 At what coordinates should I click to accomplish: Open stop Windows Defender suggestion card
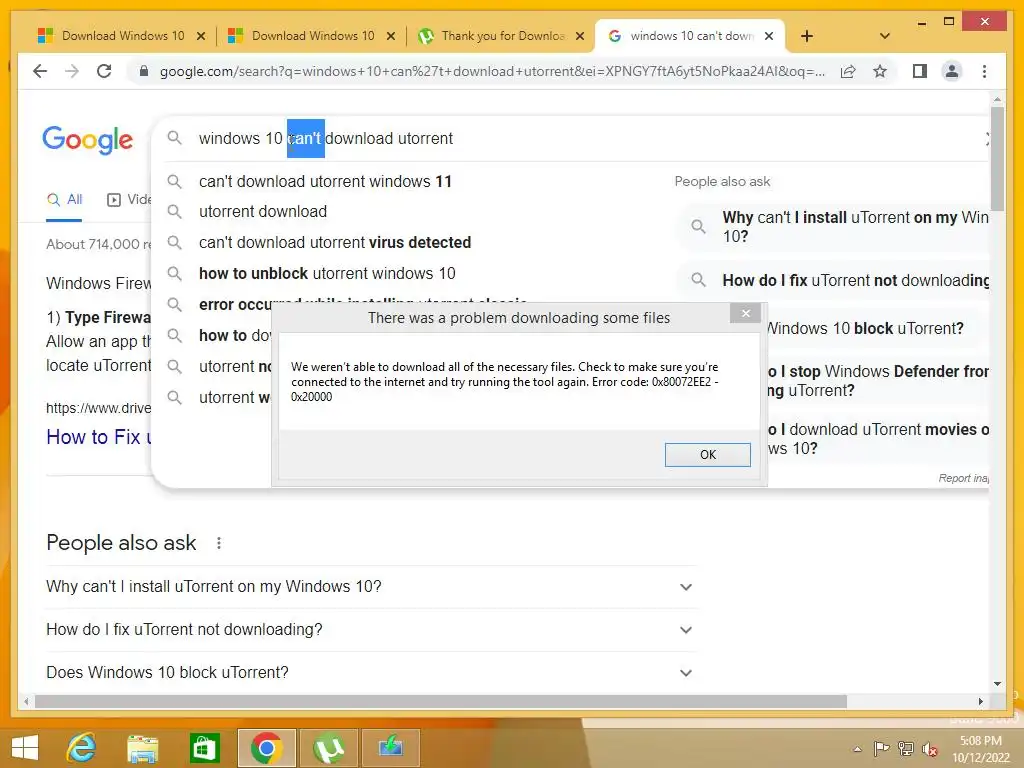point(878,380)
